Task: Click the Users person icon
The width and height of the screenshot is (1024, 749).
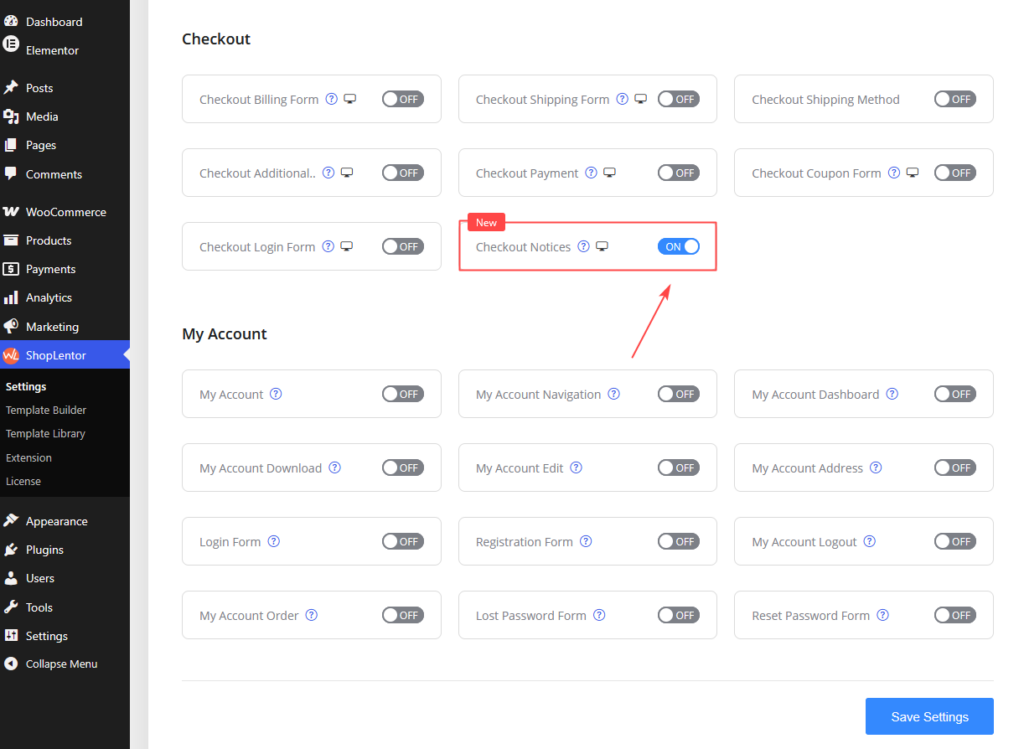Action: coord(11,578)
